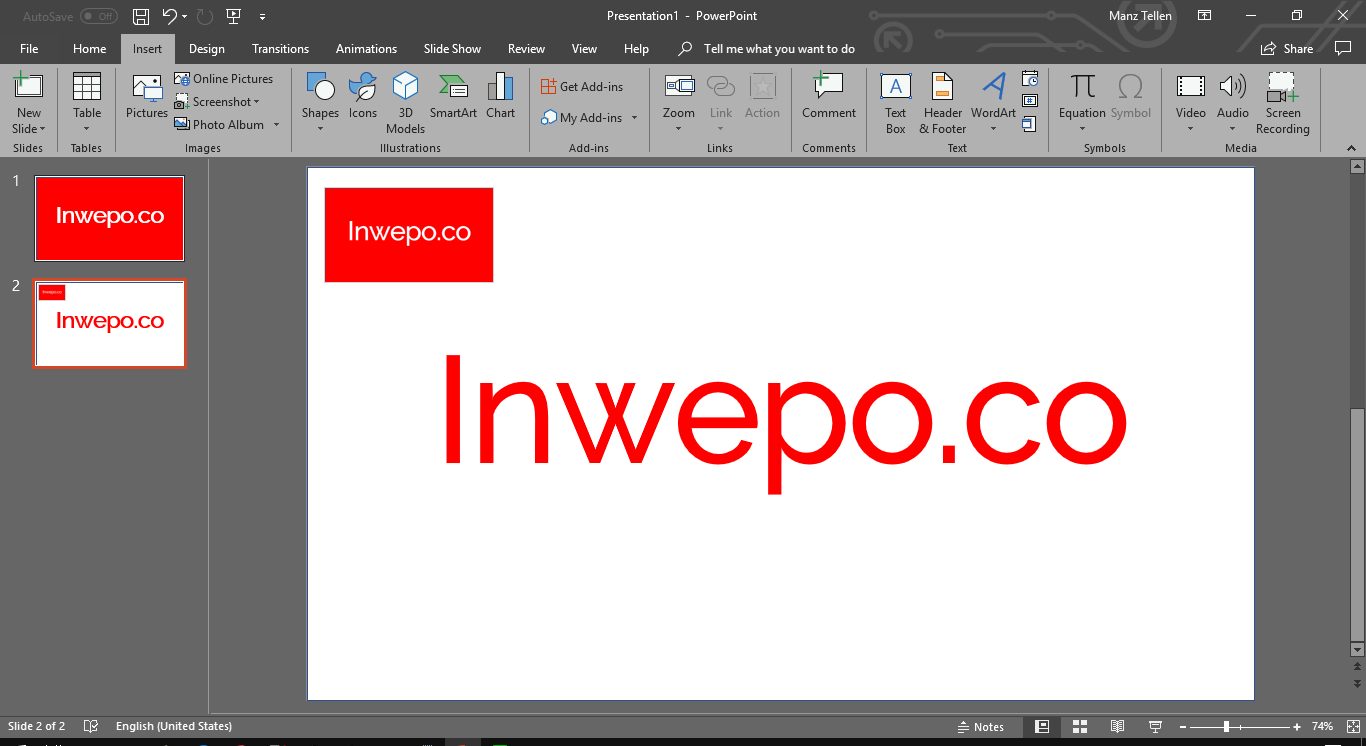
Task: Start a Screen Recording
Action: 1282,102
